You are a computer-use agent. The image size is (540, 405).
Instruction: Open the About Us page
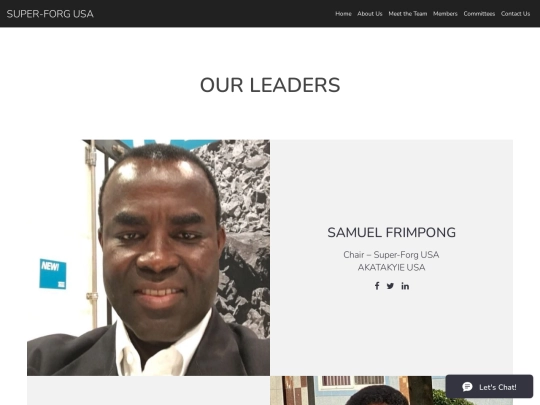(370, 14)
